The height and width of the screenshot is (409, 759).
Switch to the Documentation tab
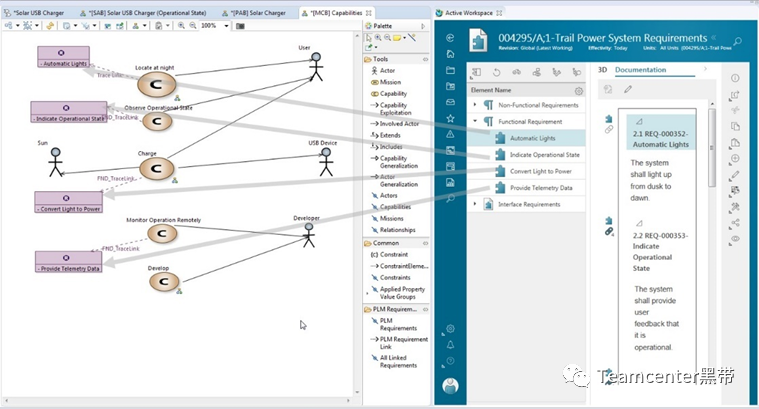click(x=640, y=70)
